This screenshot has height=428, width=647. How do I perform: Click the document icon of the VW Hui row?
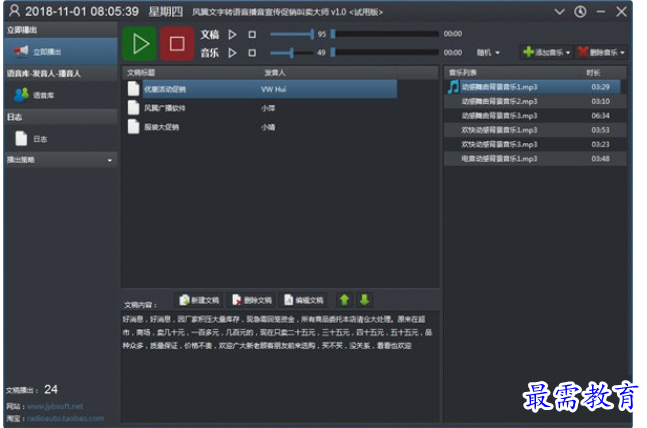pos(133,89)
